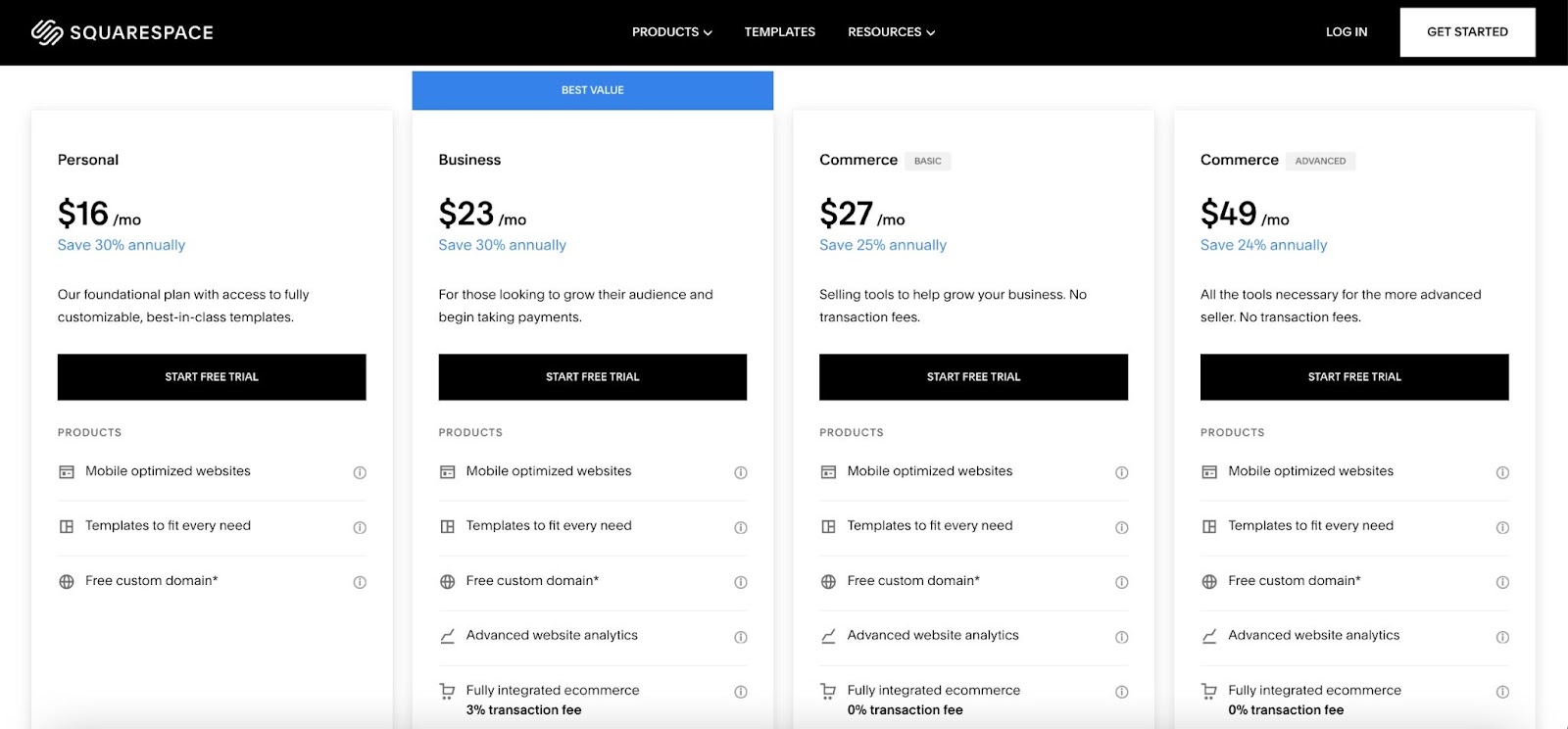Click the globe domain icon in the Commerce Basic column

(827, 580)
